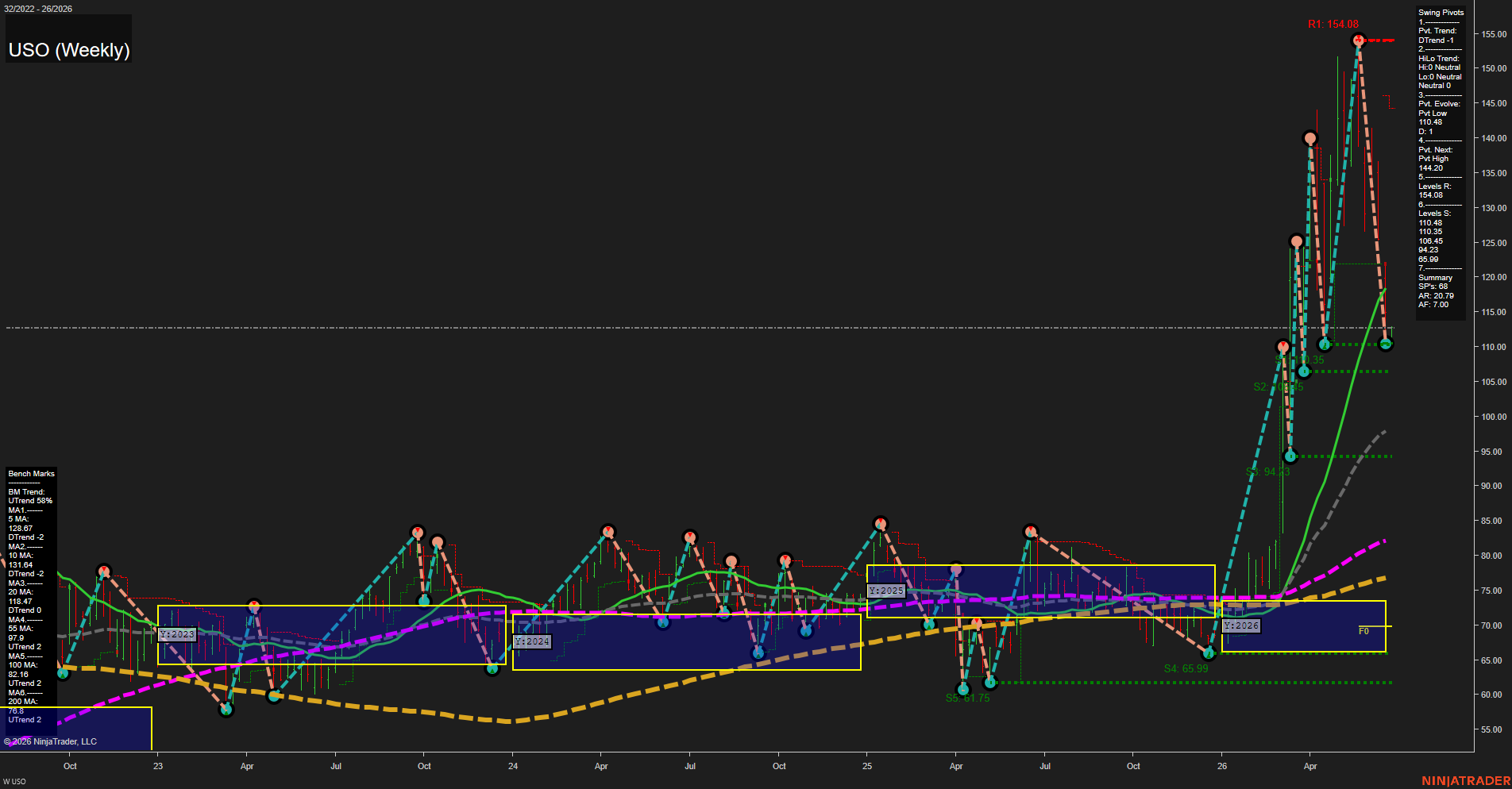Select the Pvt. Evolve: label
1512x789 pixels.
[1439, 104]
